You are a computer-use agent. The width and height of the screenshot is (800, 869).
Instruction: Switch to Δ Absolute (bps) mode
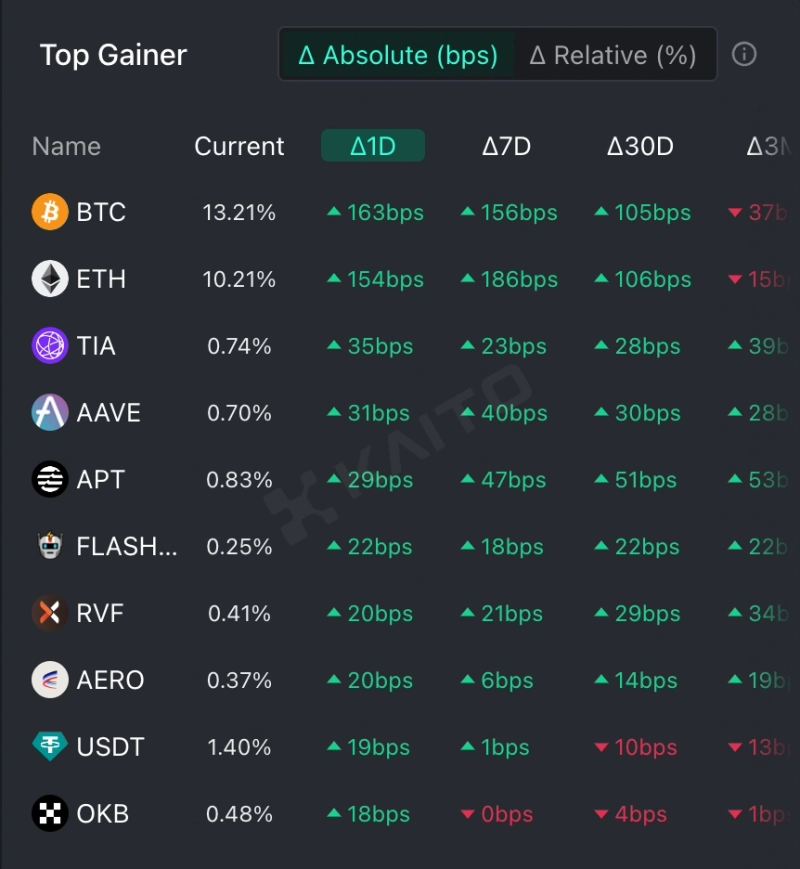click(x=398, y=55)
